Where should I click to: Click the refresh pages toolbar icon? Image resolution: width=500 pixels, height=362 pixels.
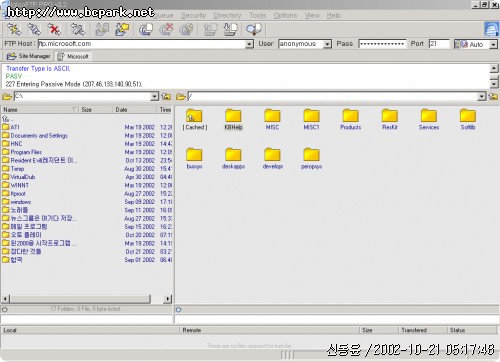(x=146, y=29)
